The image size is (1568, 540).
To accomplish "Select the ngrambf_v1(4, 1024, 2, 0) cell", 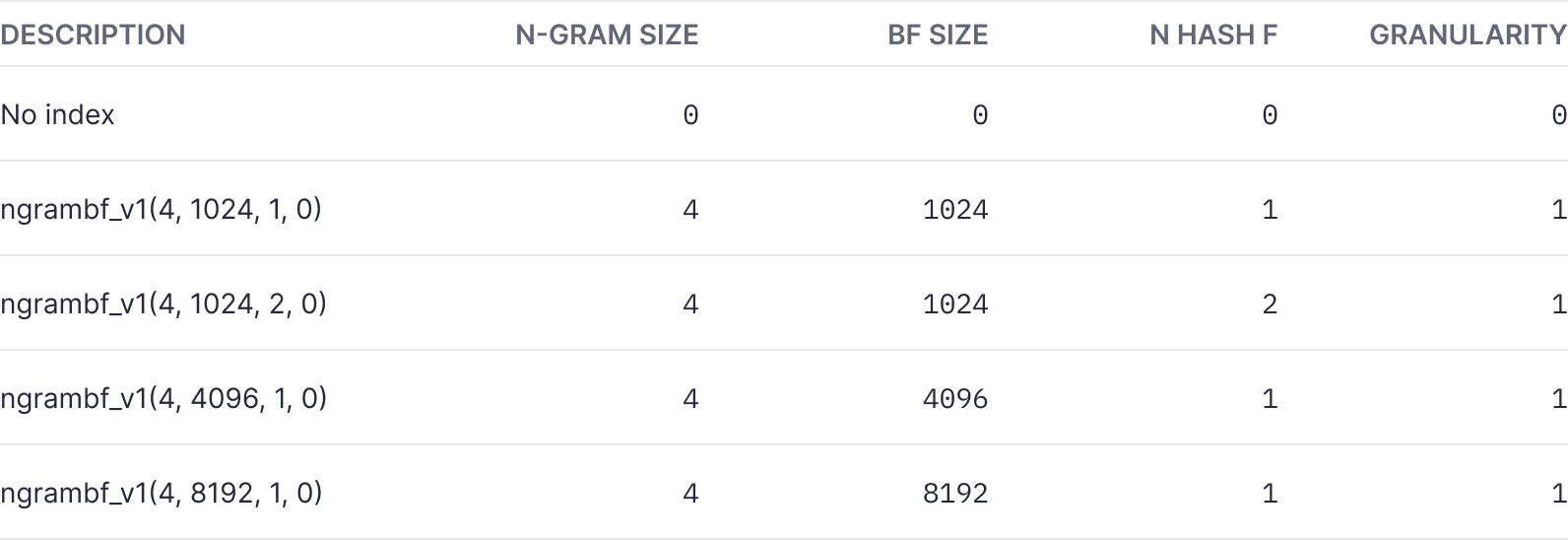I will click(x=163, y=304).
